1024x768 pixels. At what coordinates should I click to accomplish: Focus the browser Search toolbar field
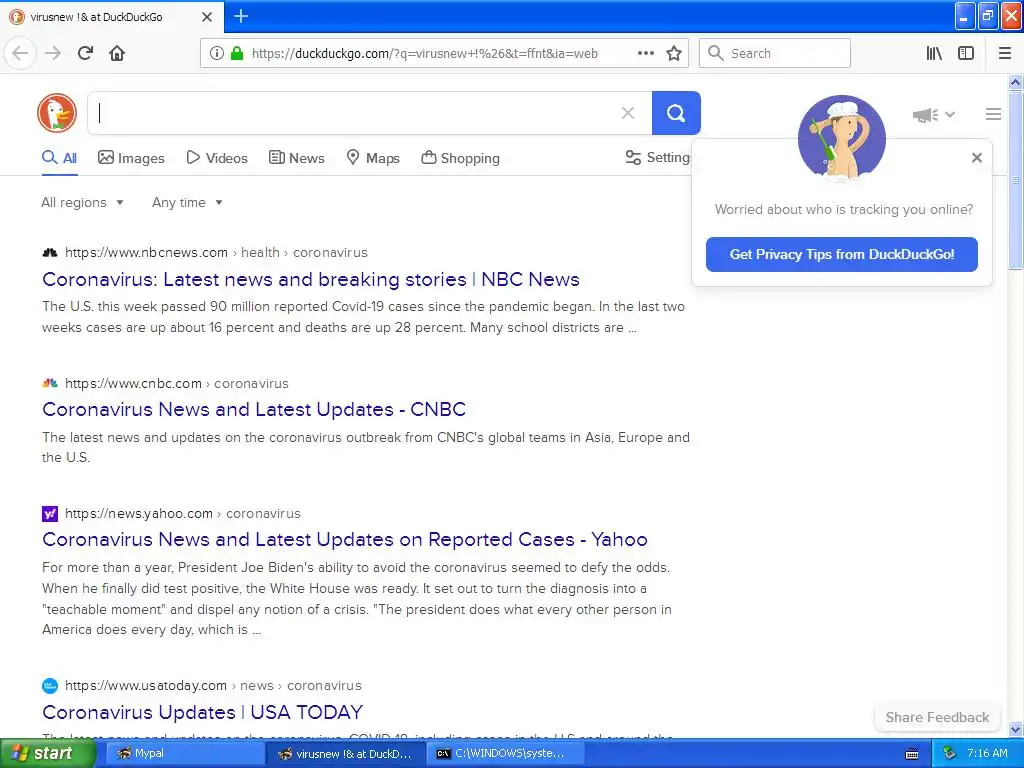click(775, 53)
